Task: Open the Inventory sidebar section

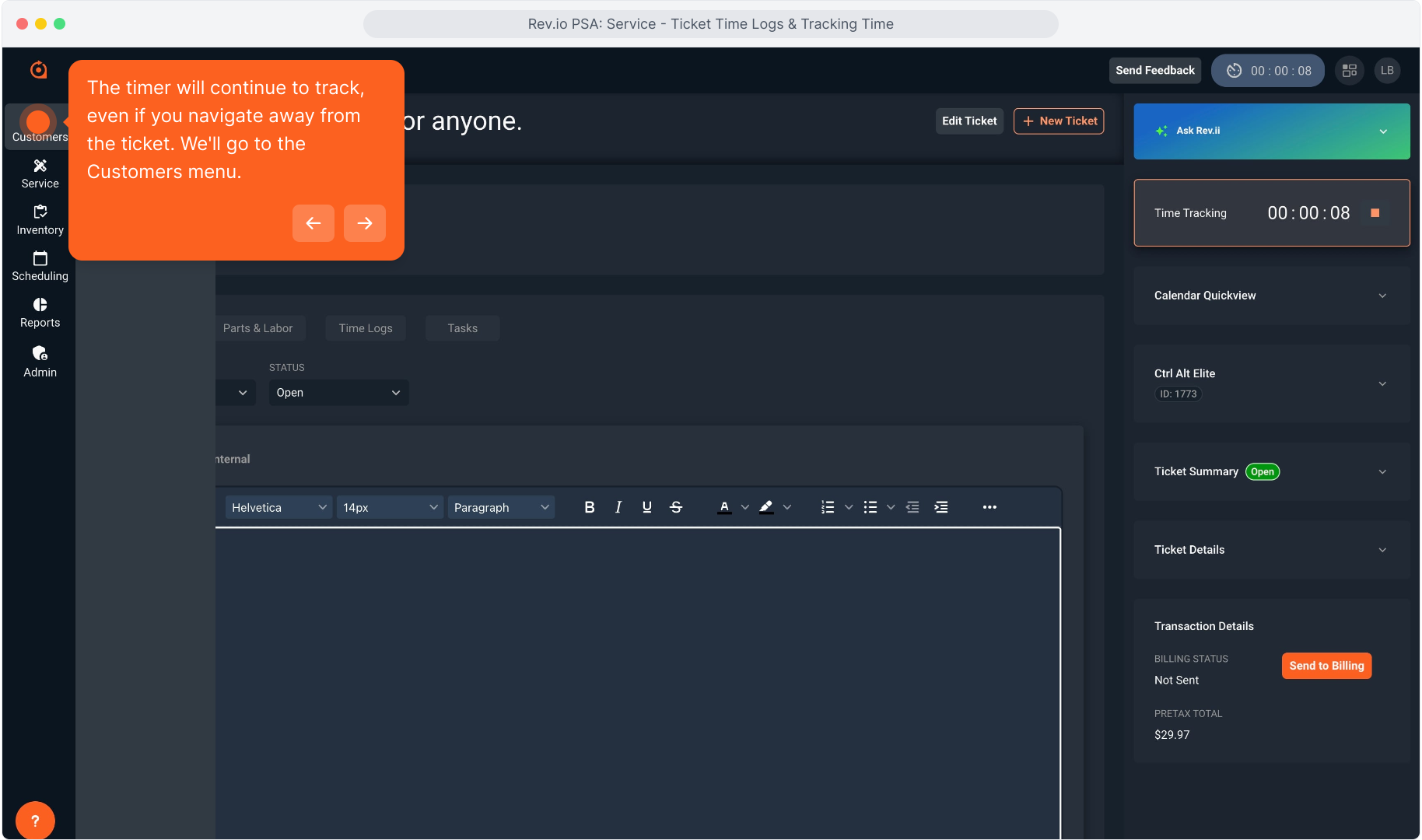Action: tap(40, 220)
